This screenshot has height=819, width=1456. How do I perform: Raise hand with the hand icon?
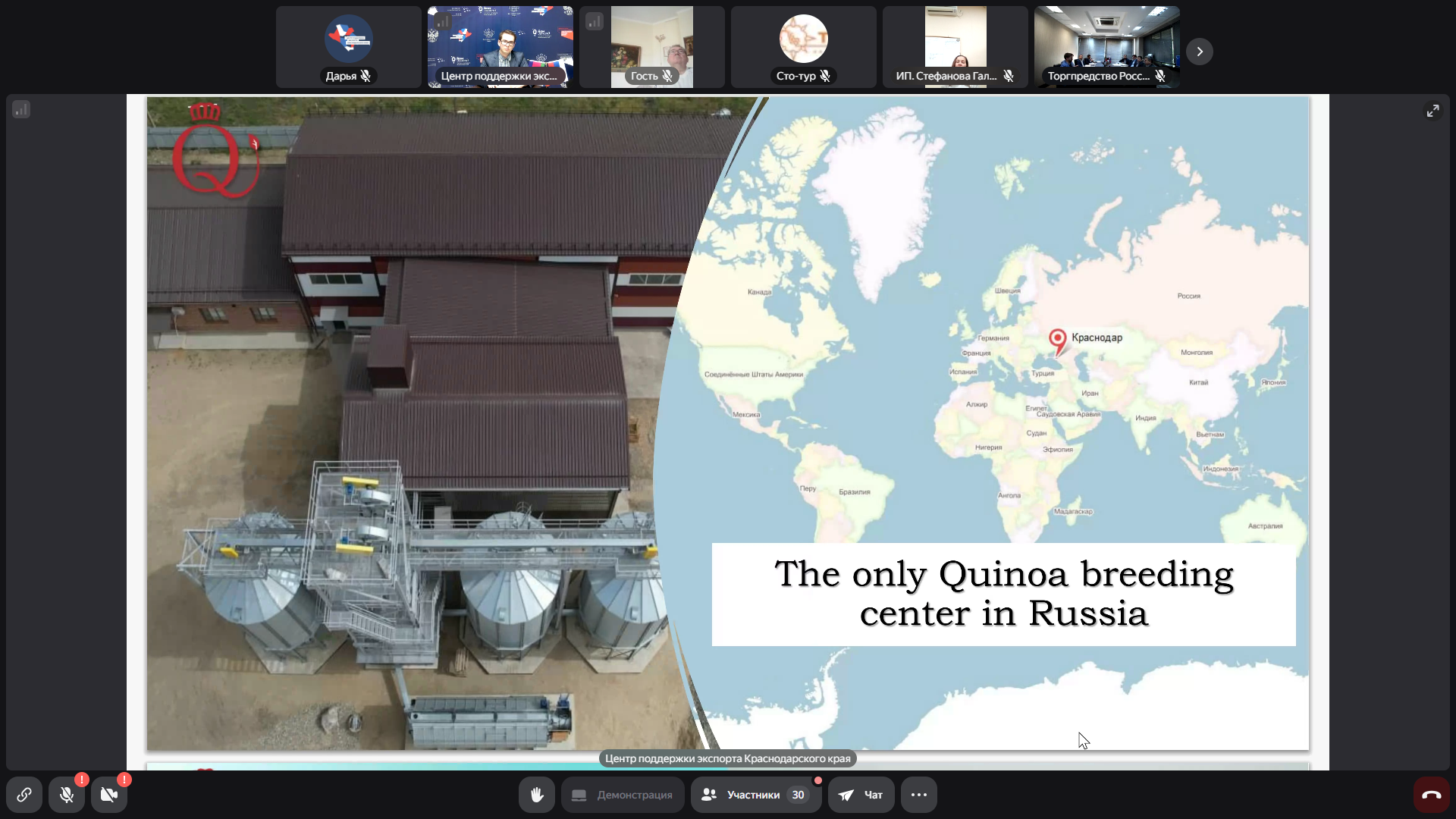(537, 795)
